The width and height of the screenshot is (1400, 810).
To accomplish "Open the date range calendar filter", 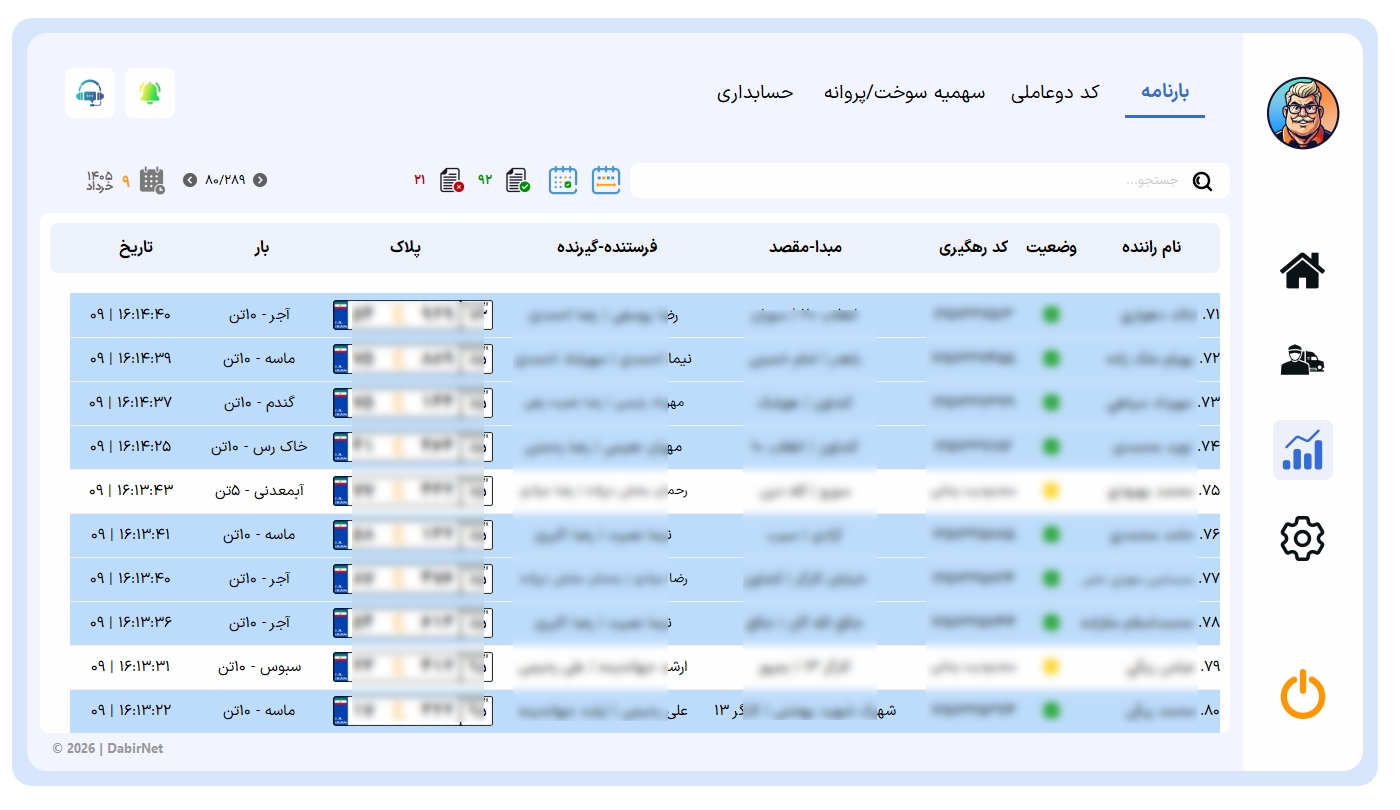I will coord(606,180).
